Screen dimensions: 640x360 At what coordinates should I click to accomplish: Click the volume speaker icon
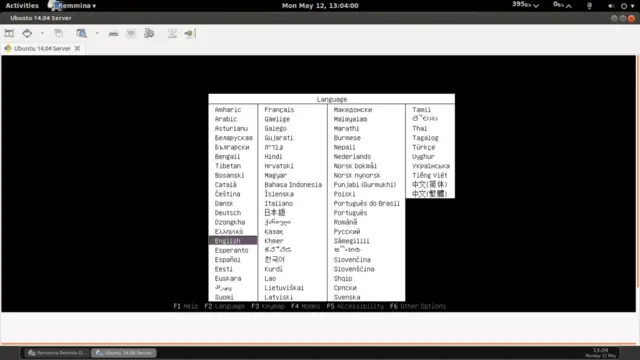[x=611, y=6]
